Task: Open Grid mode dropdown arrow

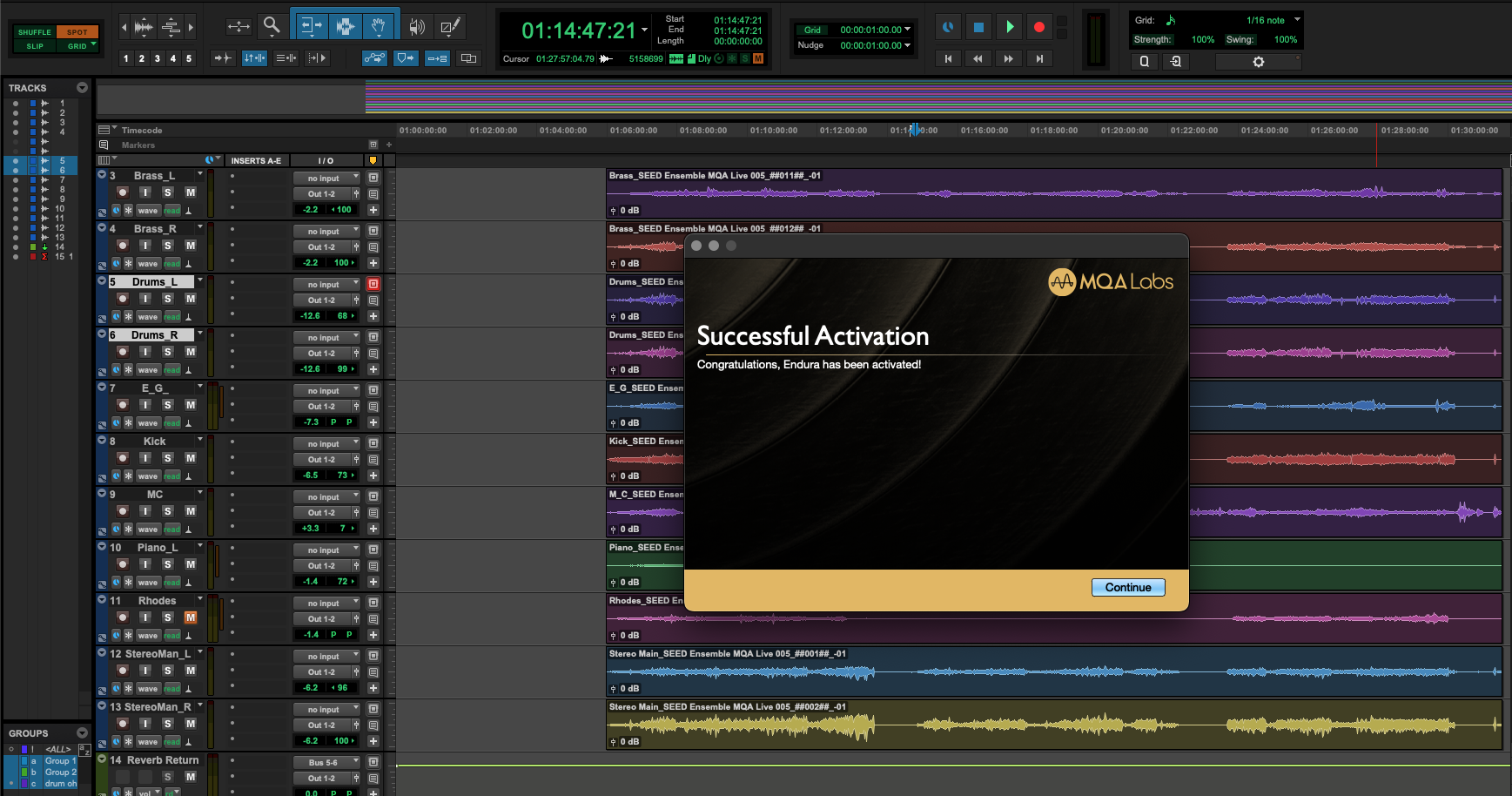Action: coord(93,44)
